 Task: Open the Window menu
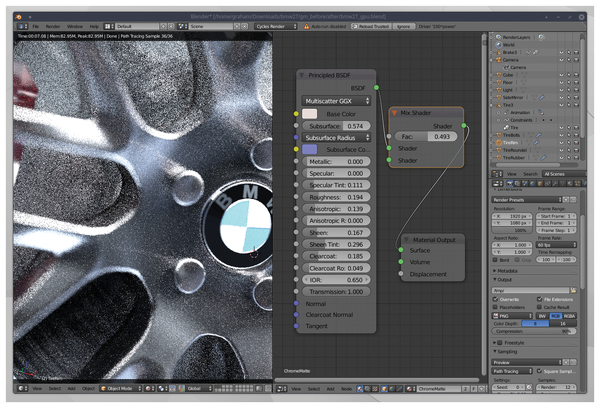(x=75, y=26)
